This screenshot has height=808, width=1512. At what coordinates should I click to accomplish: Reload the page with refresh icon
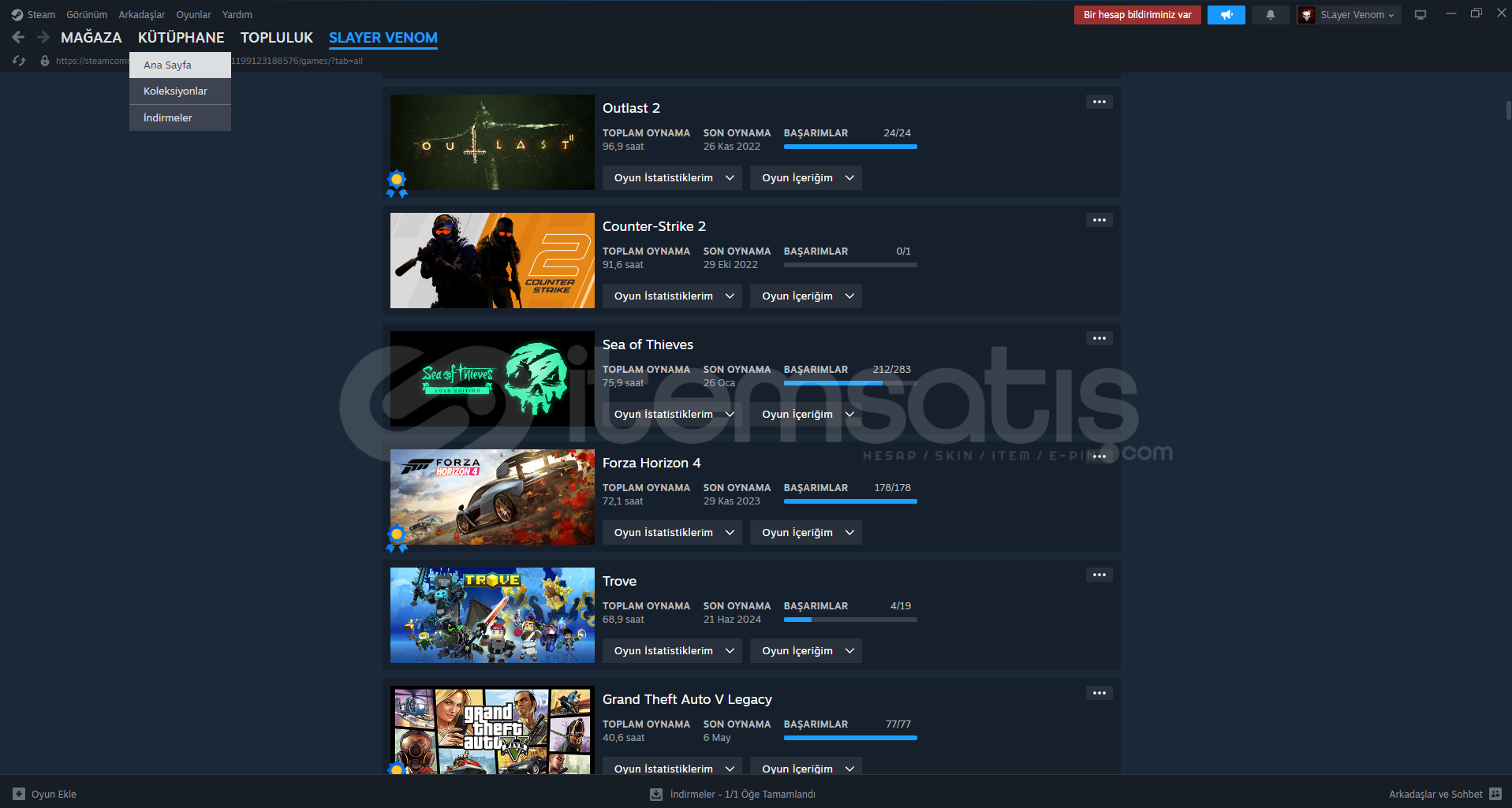point(19,61)
